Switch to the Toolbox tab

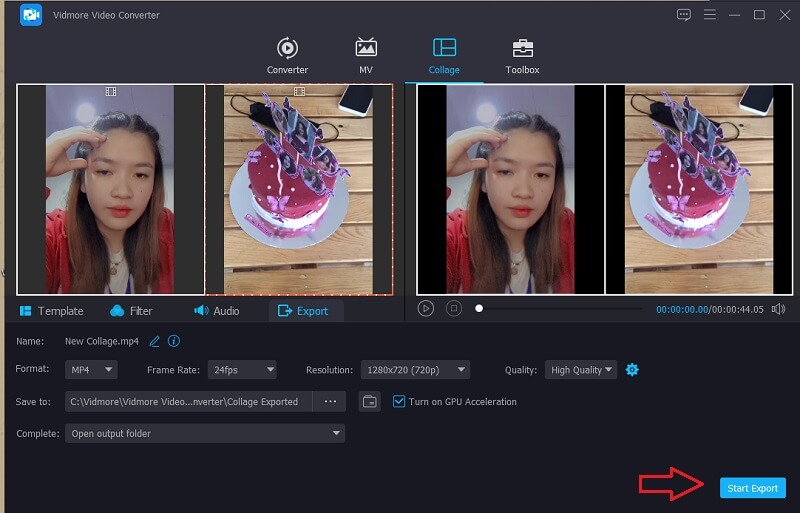pos(522,56)
